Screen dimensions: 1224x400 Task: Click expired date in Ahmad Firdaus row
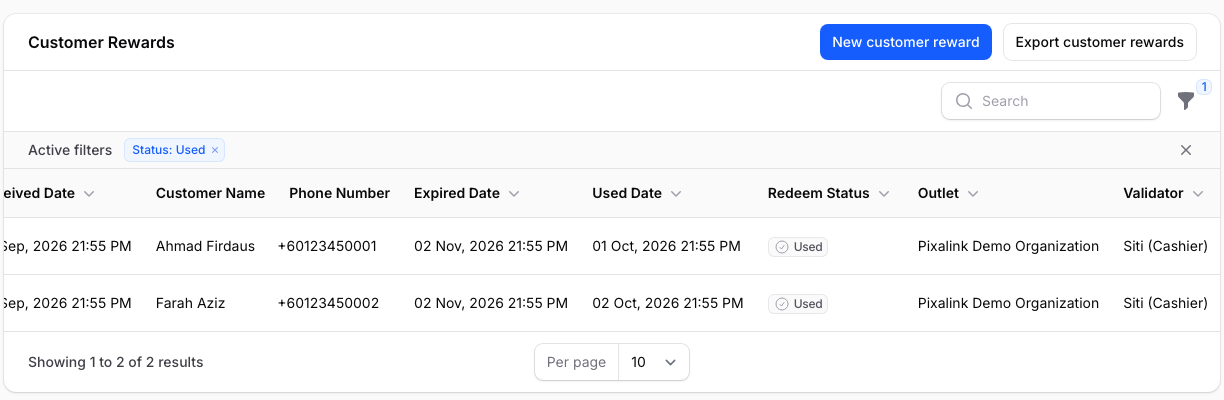tap(491, 246)
